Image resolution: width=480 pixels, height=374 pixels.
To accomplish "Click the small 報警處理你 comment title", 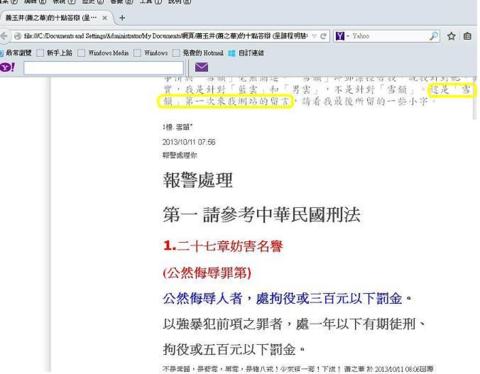I will (180, 155).
